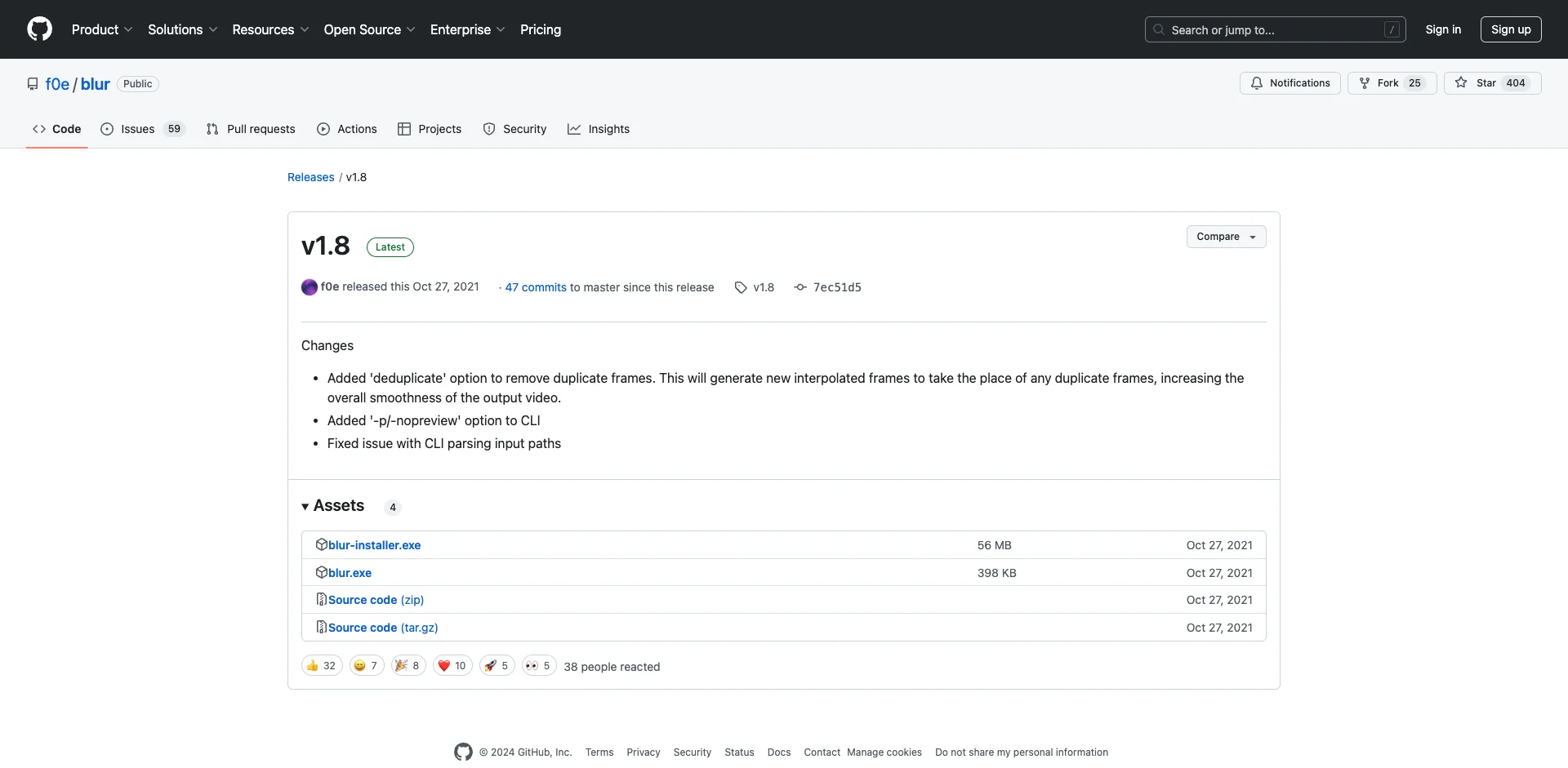Click the Issues count badge 59
The height and width of the screenshot is (768, 1568).
pyautogui.click(x=174, y=129)
